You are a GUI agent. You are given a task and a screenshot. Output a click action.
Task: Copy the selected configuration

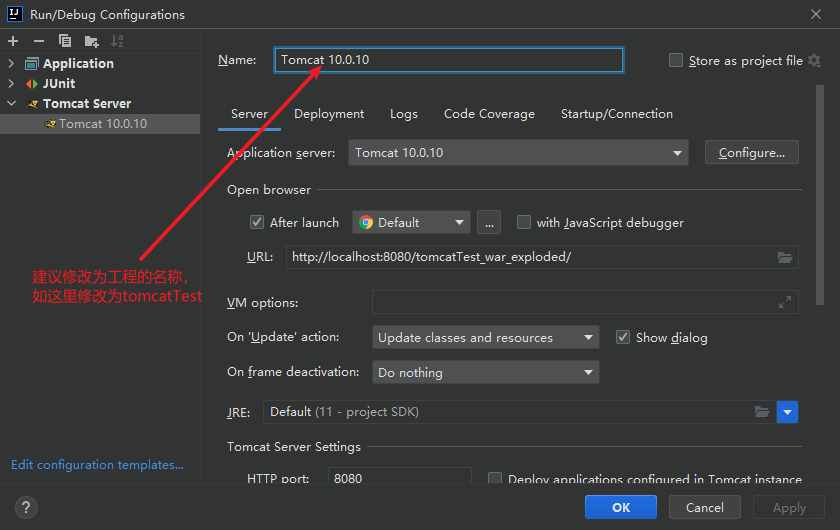pos(65,41)
